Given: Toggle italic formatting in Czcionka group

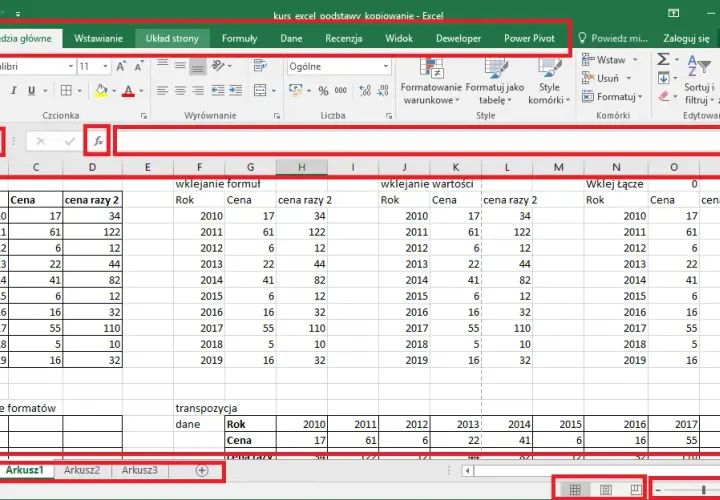Looking at the screenshot, I should [x=13, y=91].
